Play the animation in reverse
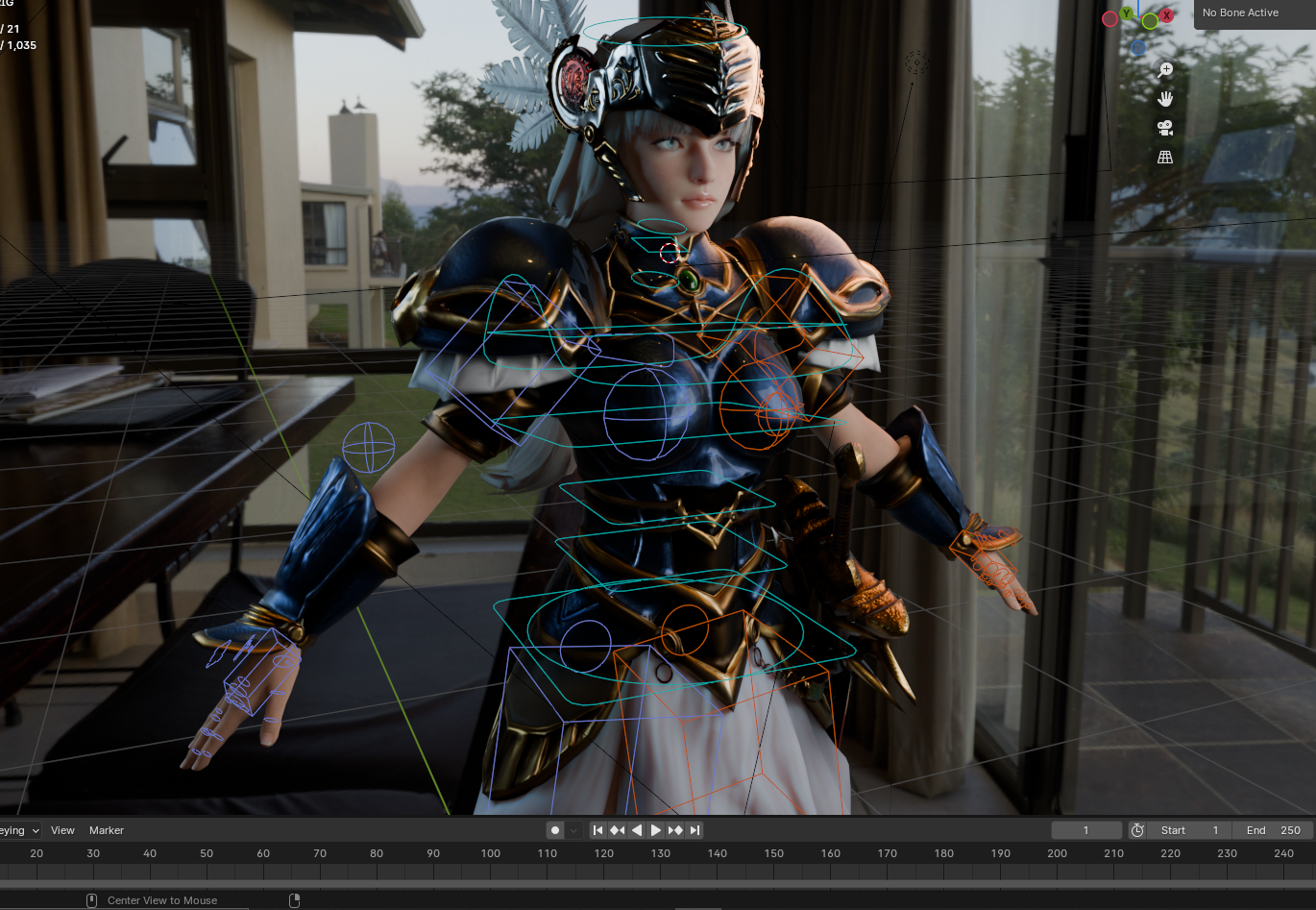1316x910 pixels. [636, 830]
